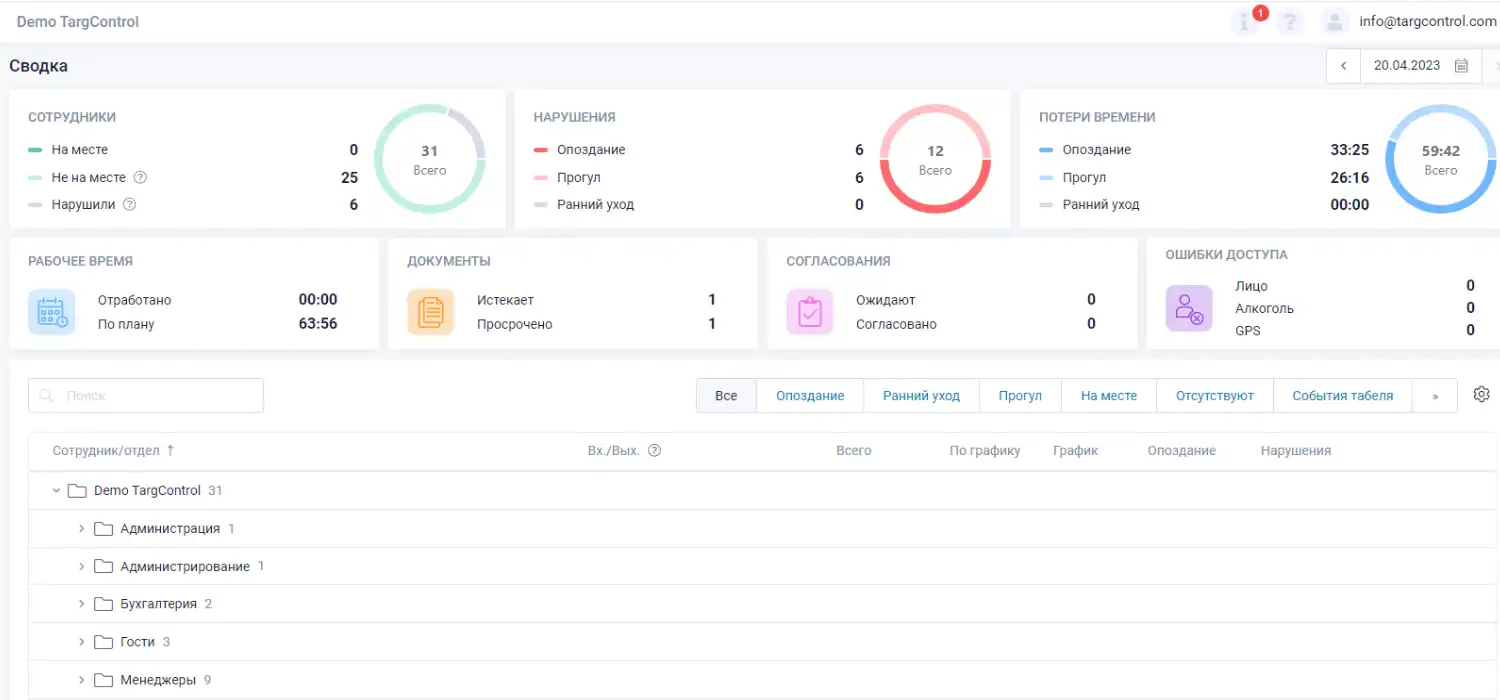Click the Ошибки доступа user icon
This screenshot has height=700, width=1500.
point(1189,308)
